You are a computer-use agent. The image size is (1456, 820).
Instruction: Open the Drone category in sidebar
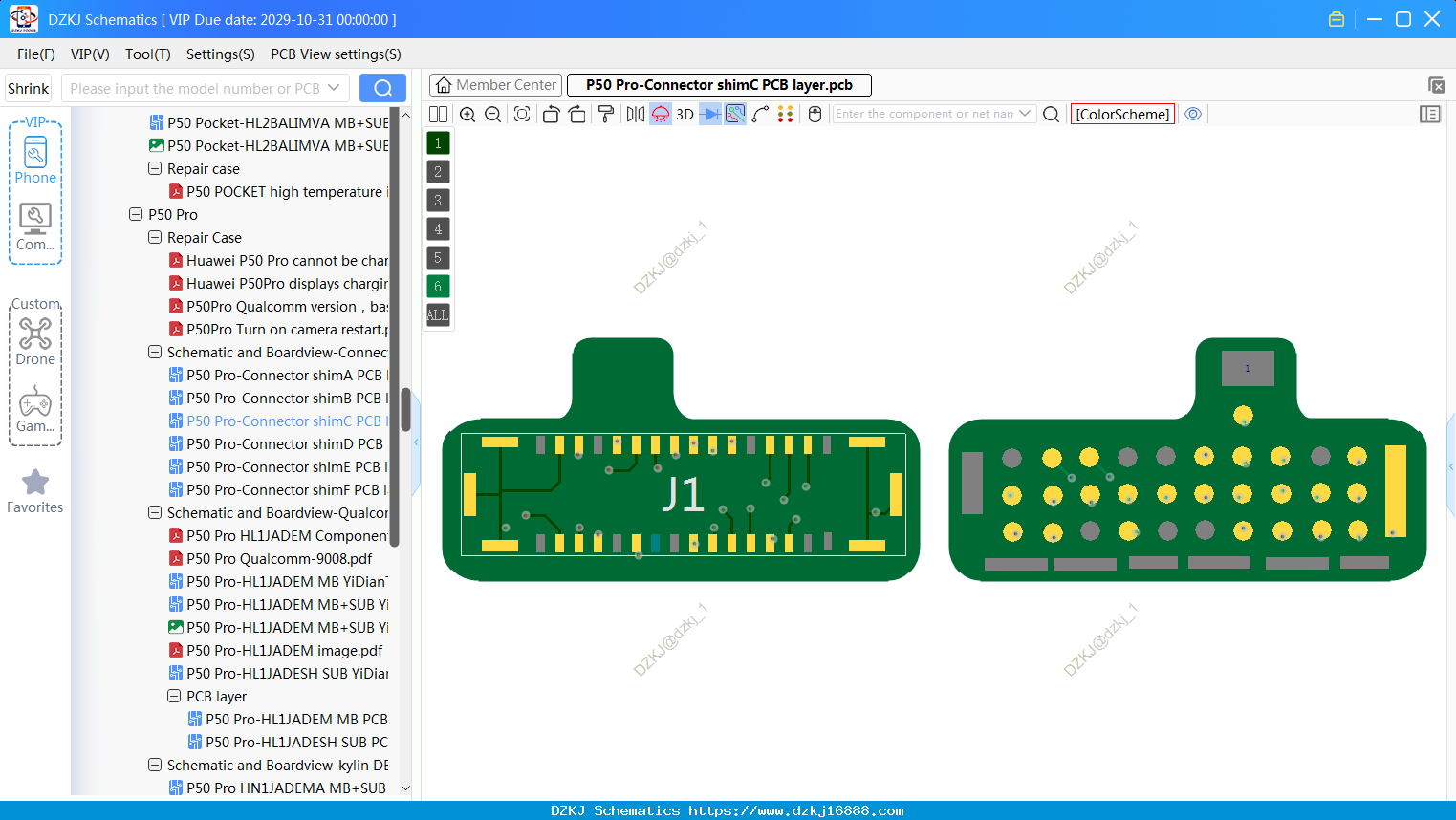coord(35,341)
